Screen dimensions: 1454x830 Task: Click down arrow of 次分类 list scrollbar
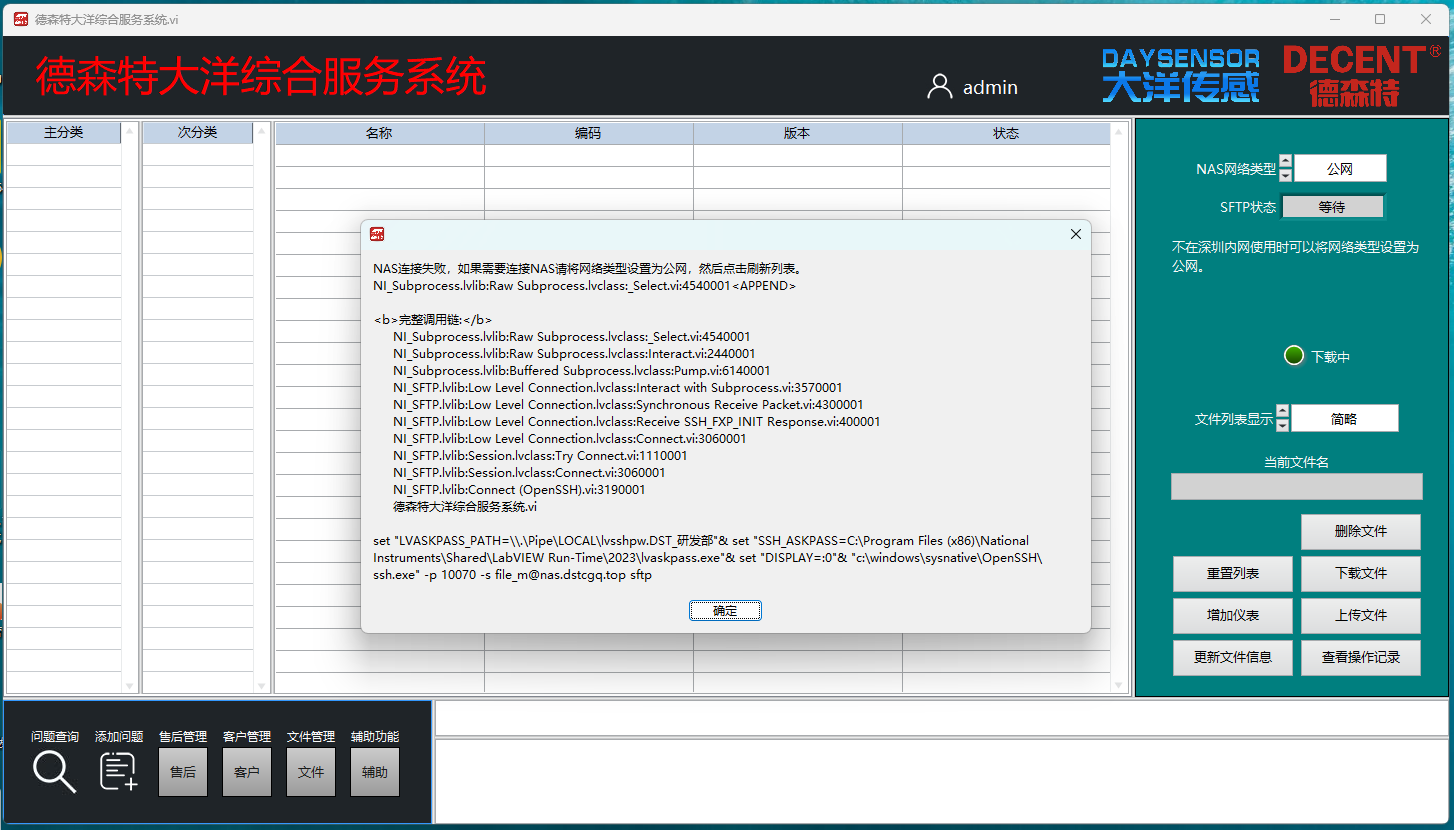(x=262, y=686)
